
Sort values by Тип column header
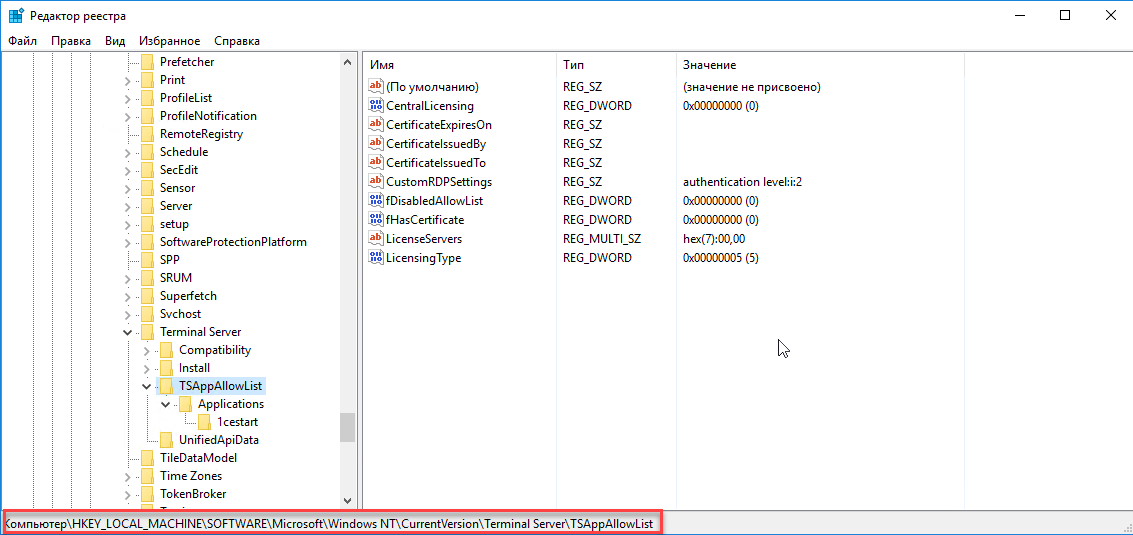pos(616,65)
